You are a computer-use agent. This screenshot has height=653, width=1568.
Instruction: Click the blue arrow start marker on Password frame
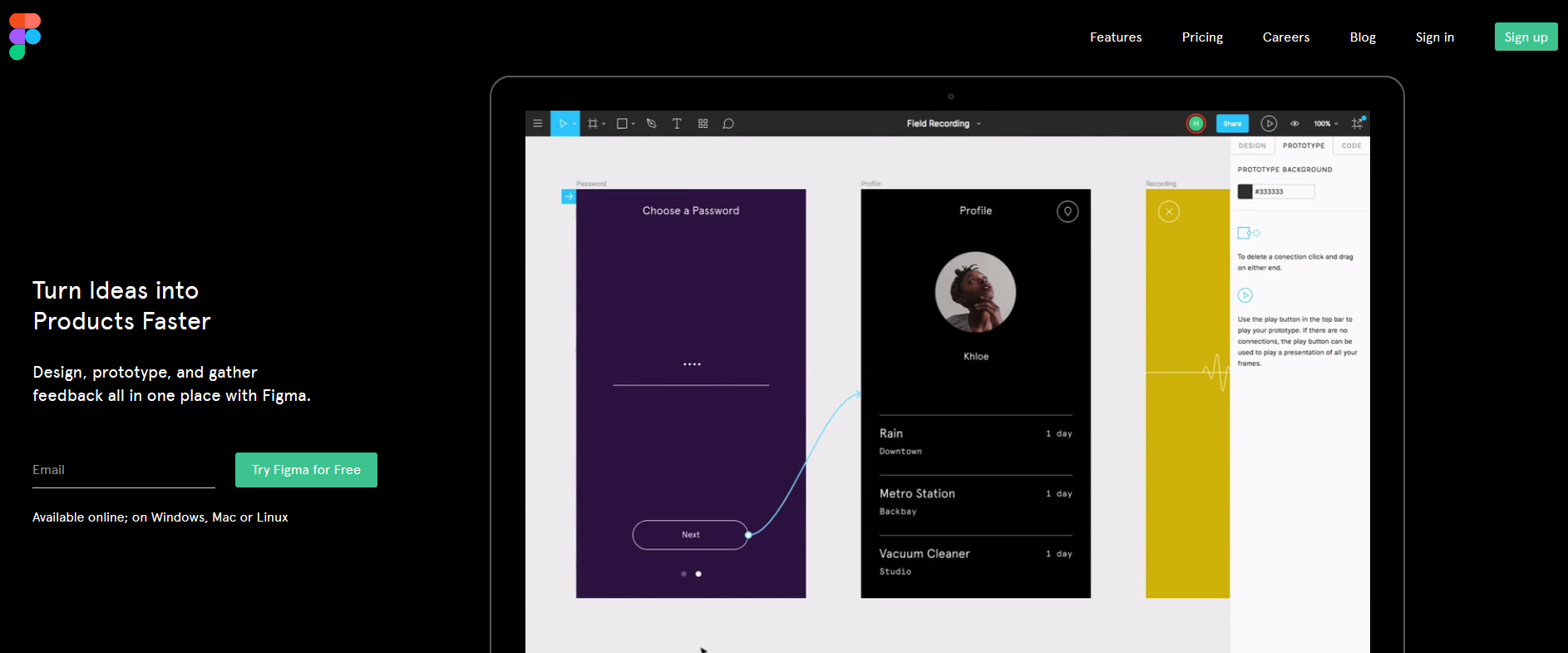click(x=569, y=196)
